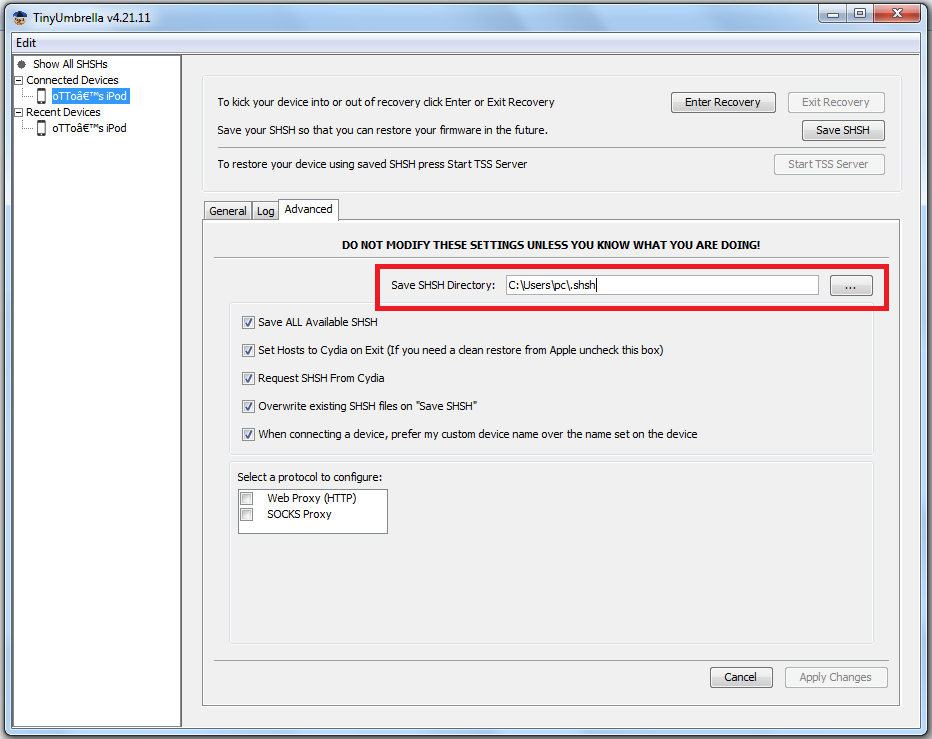Select the connected device oTToâ€™s iPod
This screenshot has height=739, width=932.
click(x=90, y=96)
